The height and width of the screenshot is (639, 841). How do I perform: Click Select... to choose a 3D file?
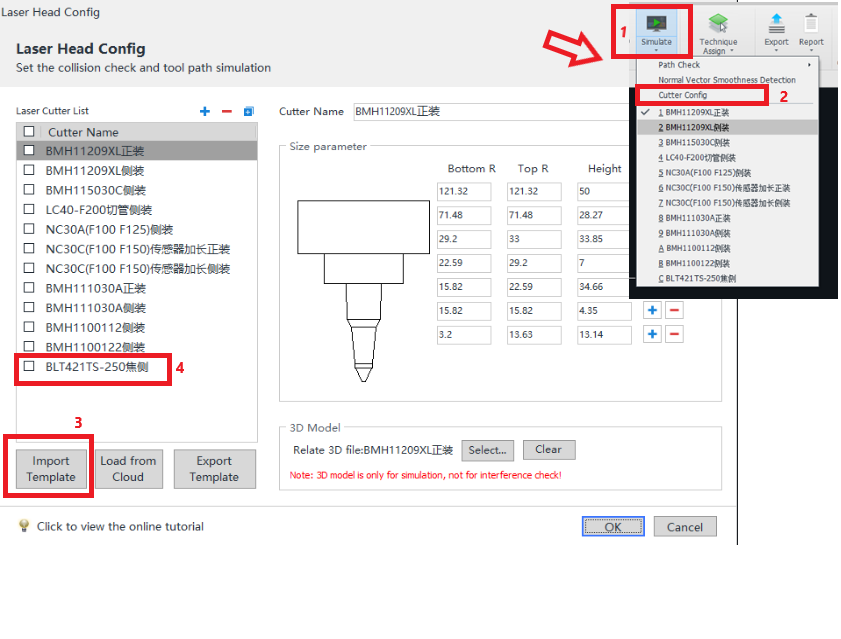(x=487, y=450)
